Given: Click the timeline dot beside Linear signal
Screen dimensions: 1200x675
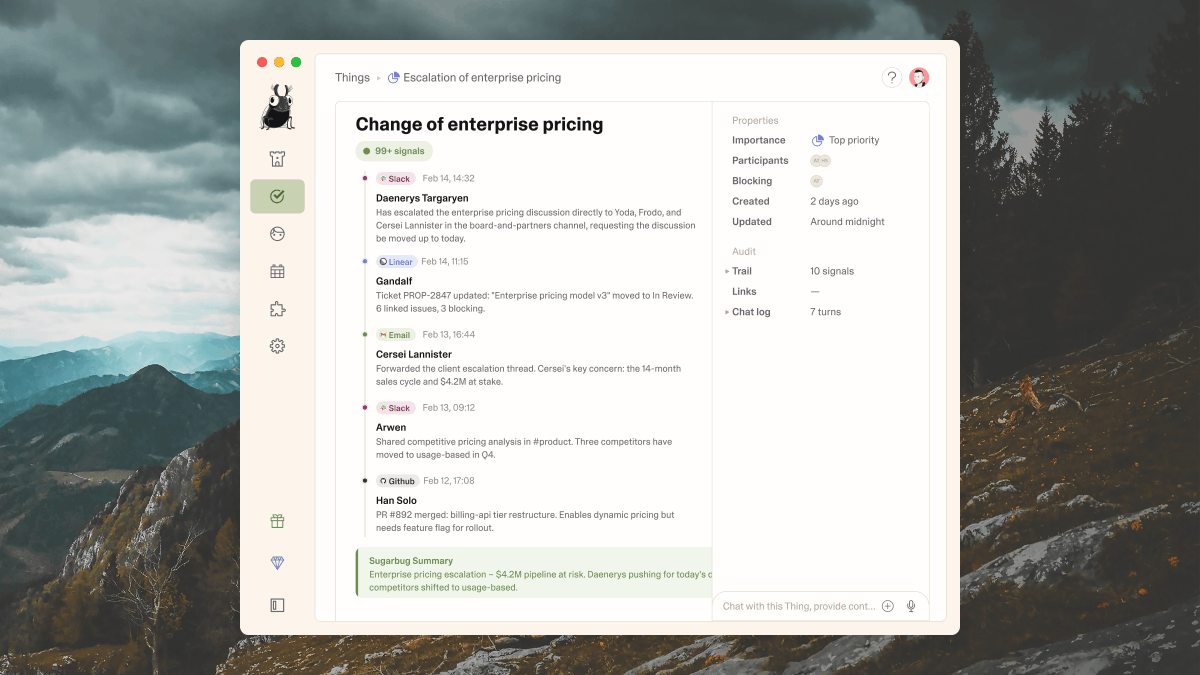Looking at the screenshot, I should pyautogui.click(x=365, y=261).
